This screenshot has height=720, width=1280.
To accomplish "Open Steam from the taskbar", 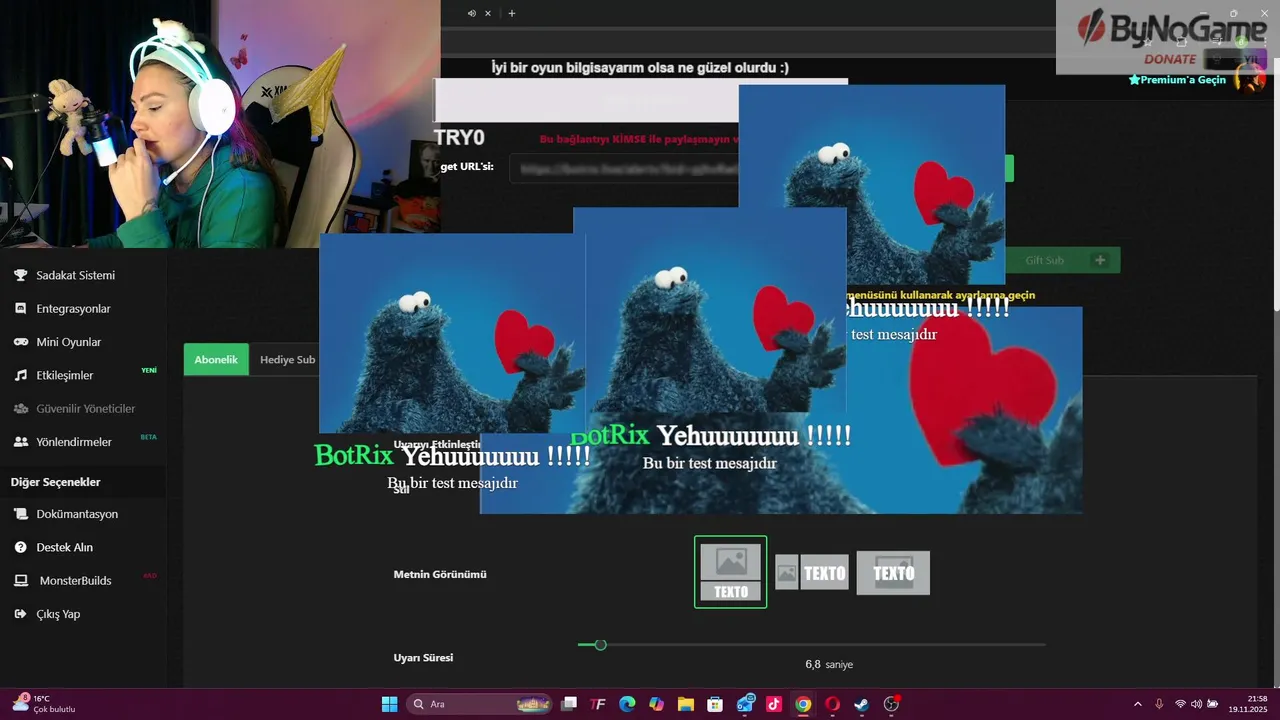I will [x=862, y=704].
